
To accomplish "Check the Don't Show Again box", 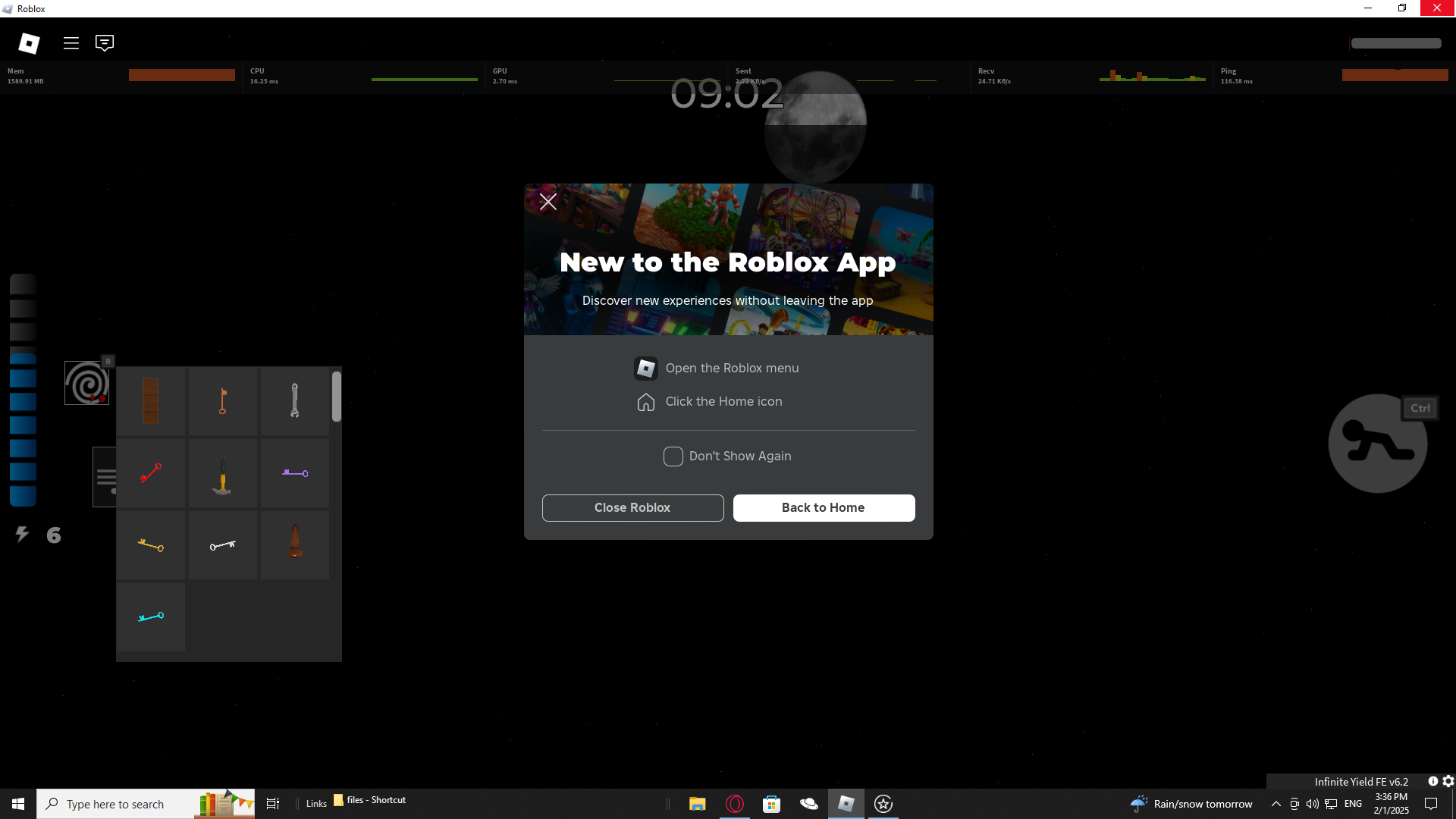I will (x=673, y=457).
